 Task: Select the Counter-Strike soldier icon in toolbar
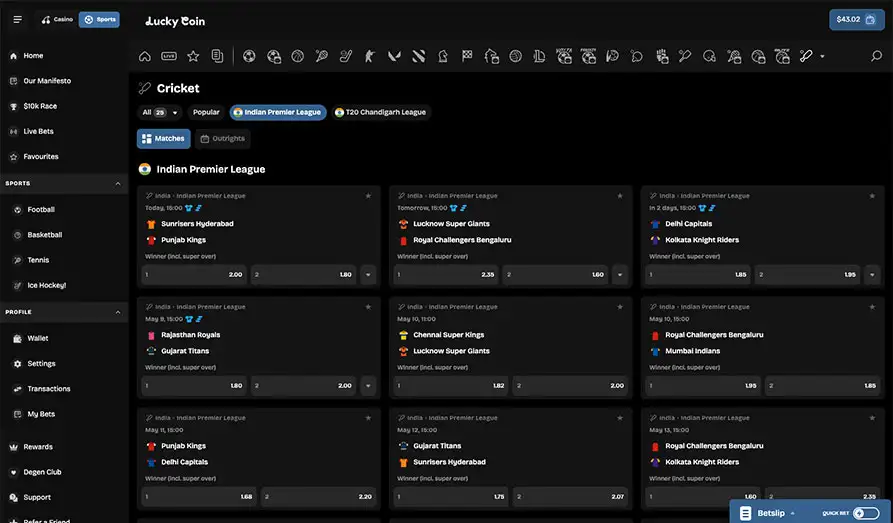click(x=370, y=56)
